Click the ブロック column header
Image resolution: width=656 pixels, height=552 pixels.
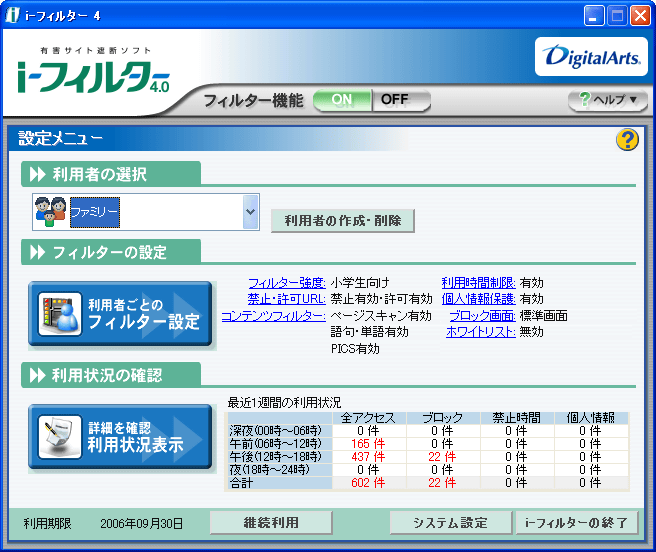click(443, 418)
